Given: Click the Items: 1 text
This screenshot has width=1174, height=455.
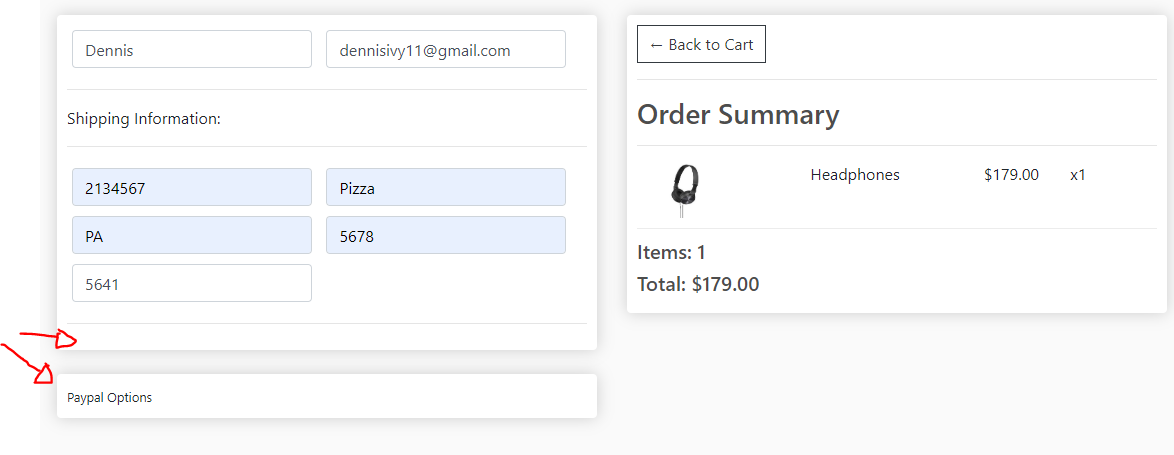Looking at the screenshot, I should tap(671, 252).
